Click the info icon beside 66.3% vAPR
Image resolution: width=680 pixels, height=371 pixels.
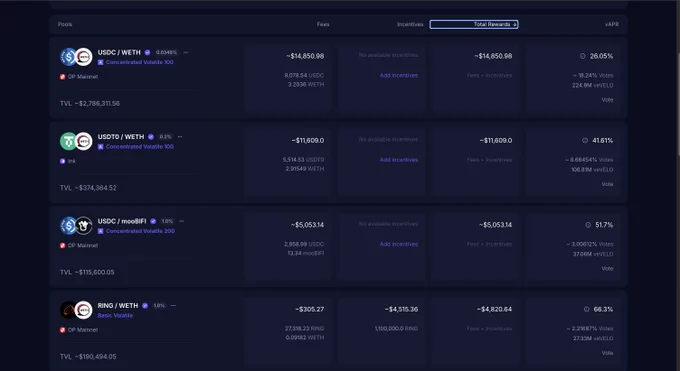pos(586,309)
